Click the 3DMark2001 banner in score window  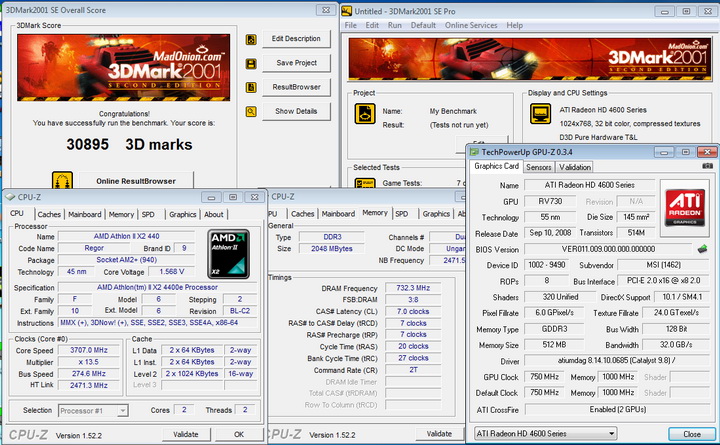(x=124, y=68)
